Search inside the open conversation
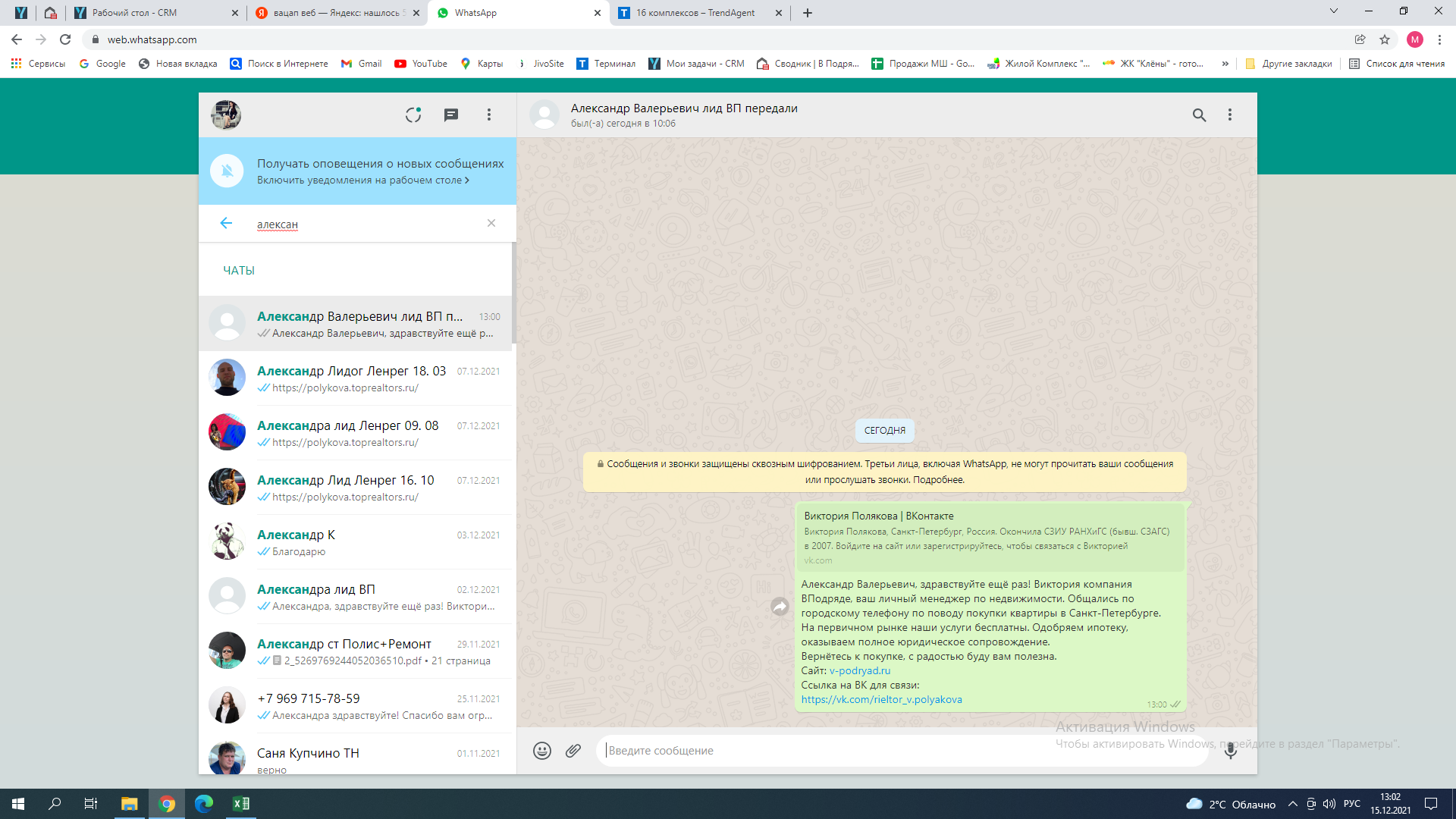 click(x=1199, y=115)
